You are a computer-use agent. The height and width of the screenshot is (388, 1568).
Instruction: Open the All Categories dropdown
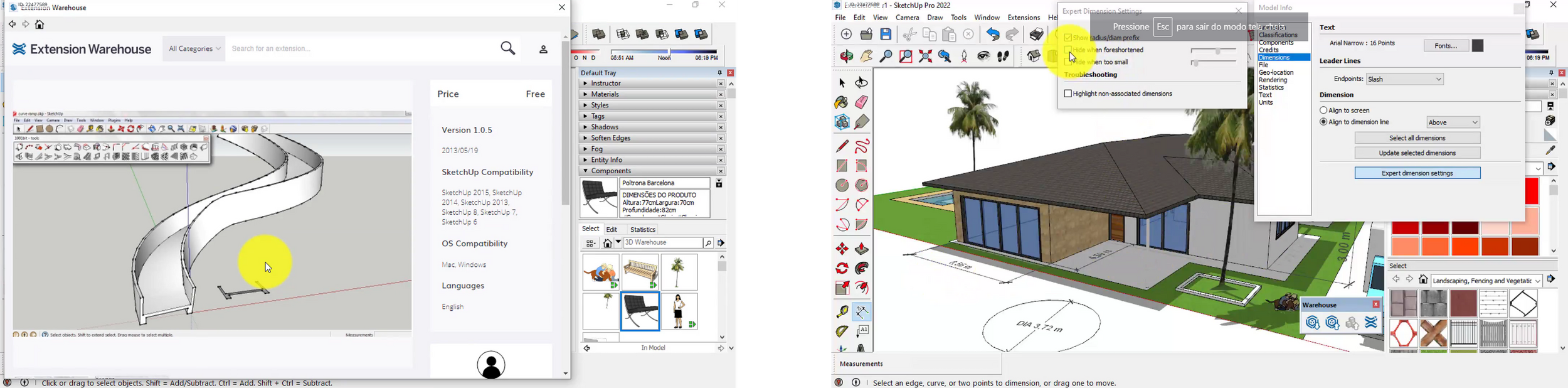pyautogui.click(x=194, y=49)
